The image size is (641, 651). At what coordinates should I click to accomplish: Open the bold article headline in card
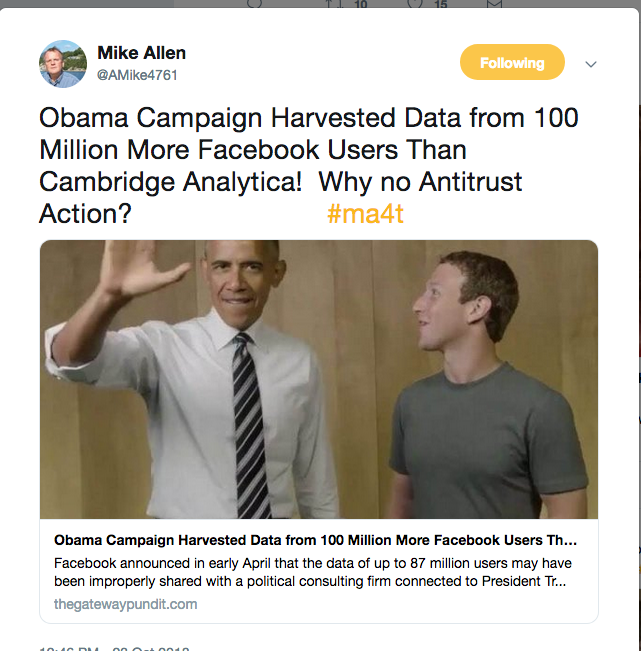[315, 540]
